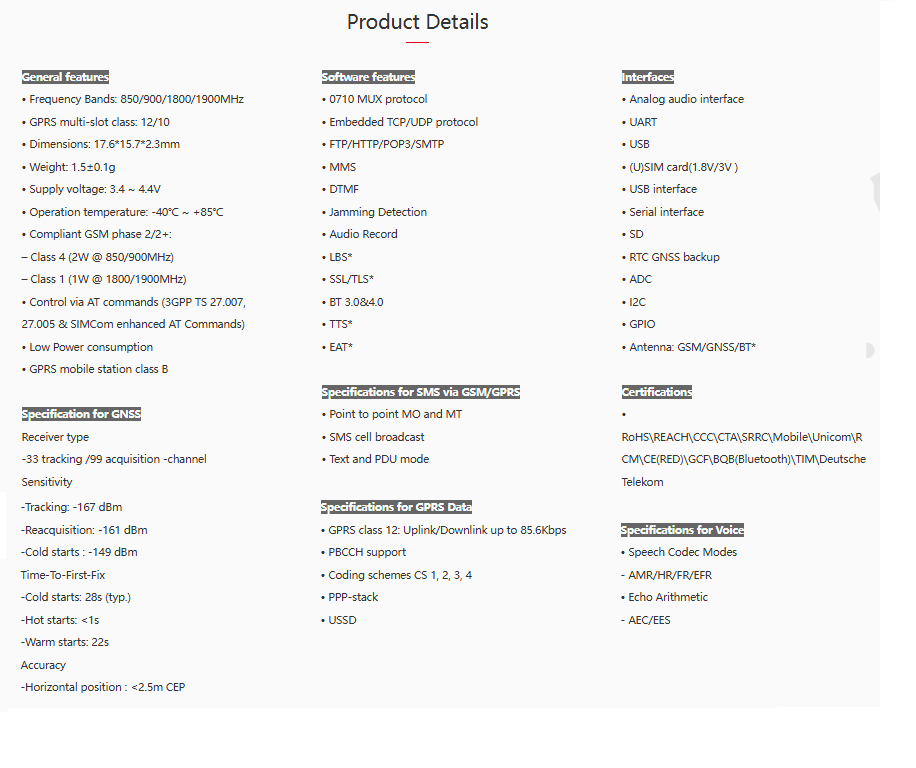Select Specifications for SMS via GSM/GPRS header
The width and height of the screenshot is (916, 768).
pyautogui.click(x=420, y=392)
